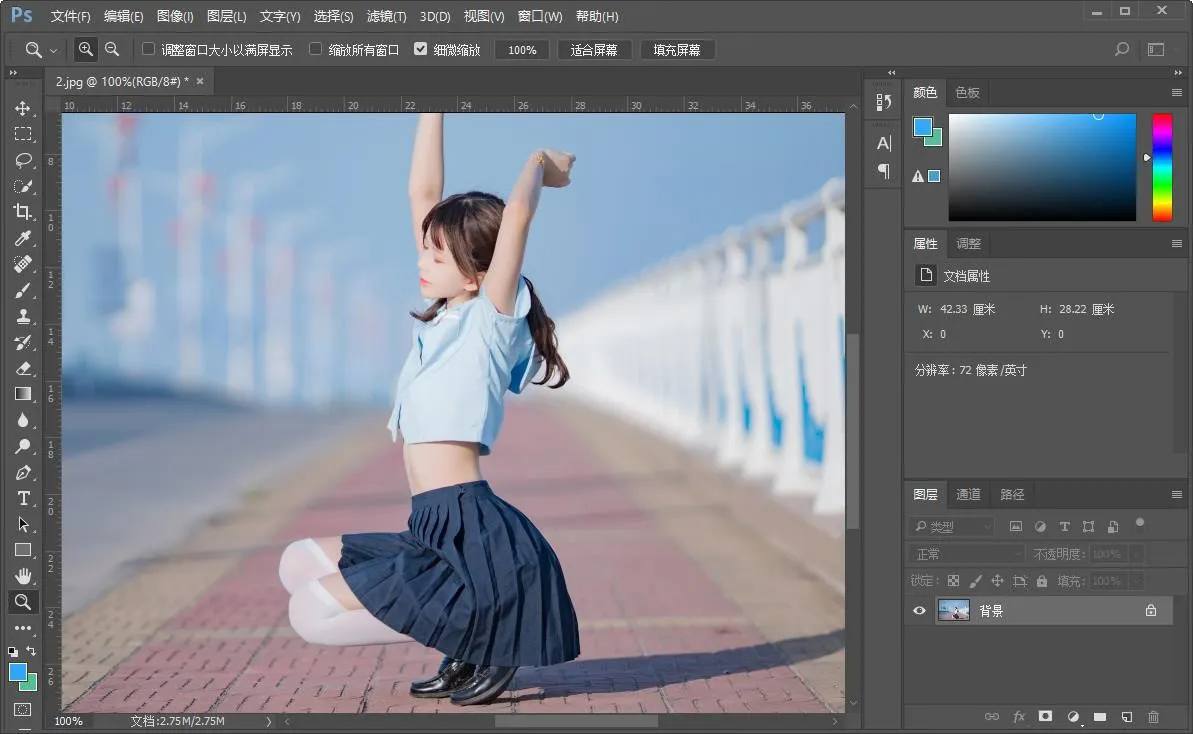Switch to the 通道 tab
The height and width of the screenshot is (734, 1193).
click(x=968, y=495)
